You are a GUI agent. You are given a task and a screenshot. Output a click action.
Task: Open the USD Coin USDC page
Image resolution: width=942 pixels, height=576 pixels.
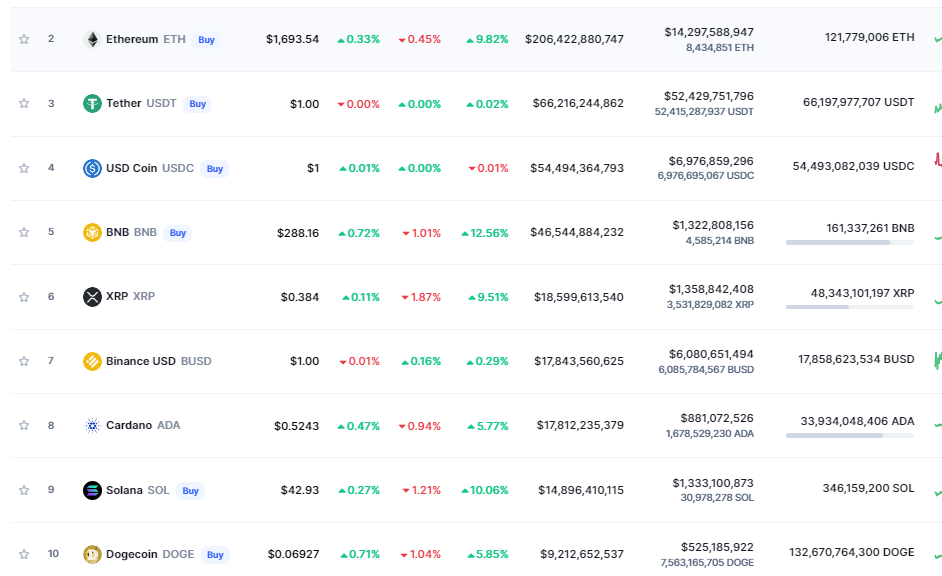[x=150, y=168]
